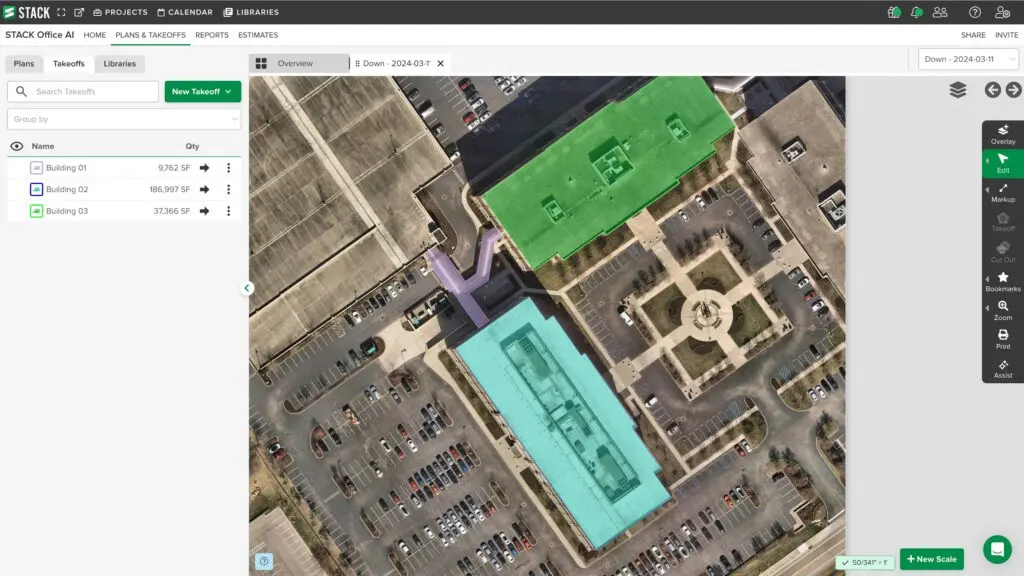Viewport: 1024px width, 576px height.
Task: Click the New Scale button
Action: tap(932, 559)
